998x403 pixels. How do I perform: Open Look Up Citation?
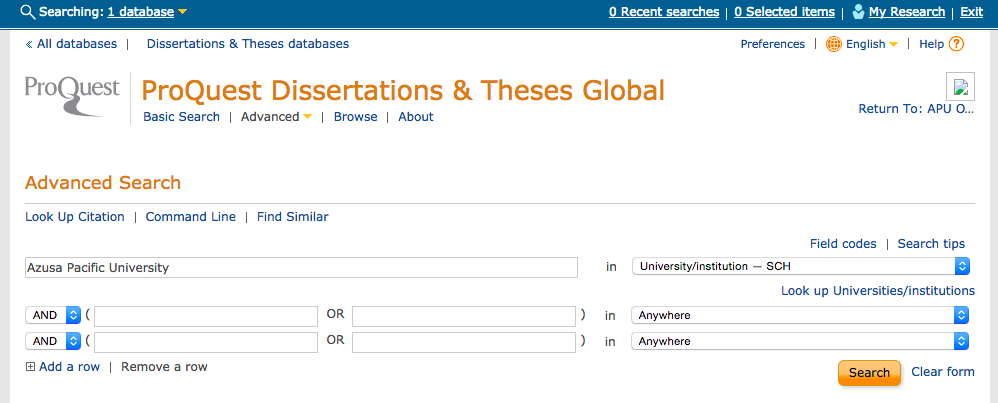(75, 216)
